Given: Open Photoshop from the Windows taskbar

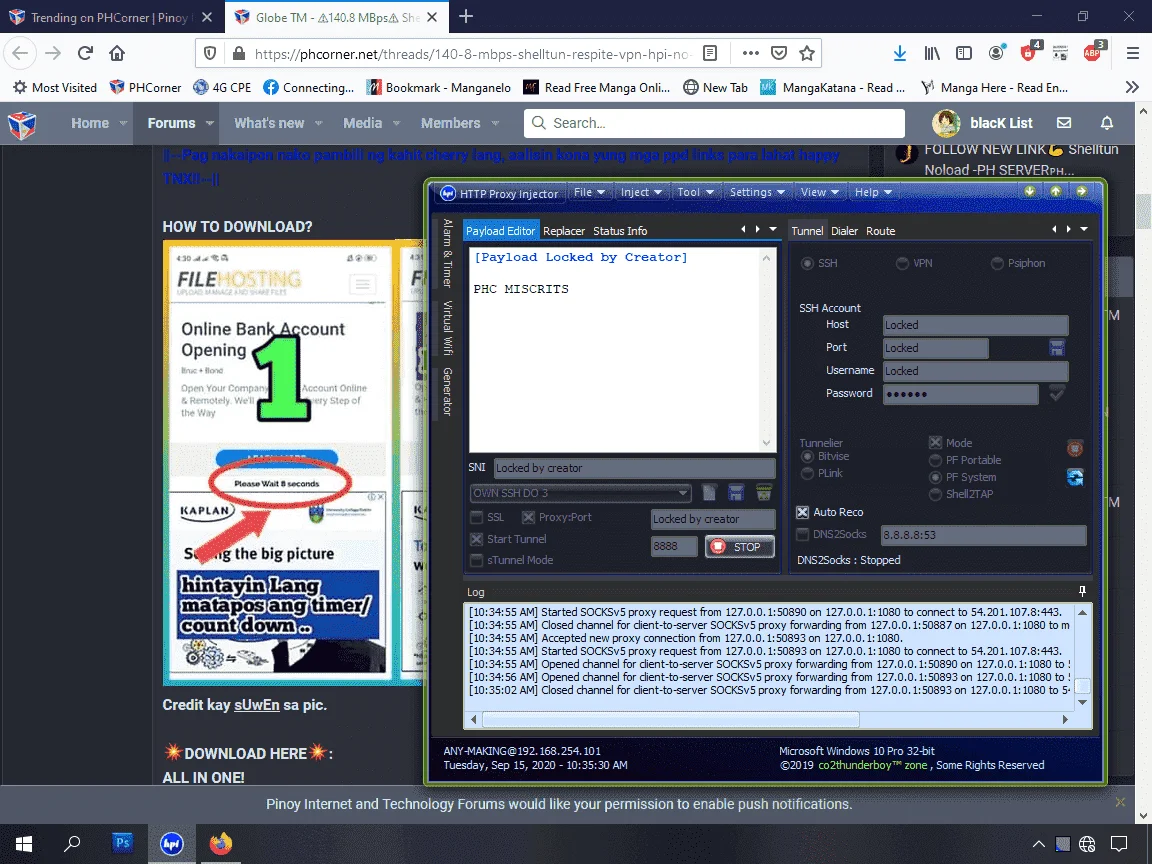Looking at the screenshot, I should [x=122, y=843].
